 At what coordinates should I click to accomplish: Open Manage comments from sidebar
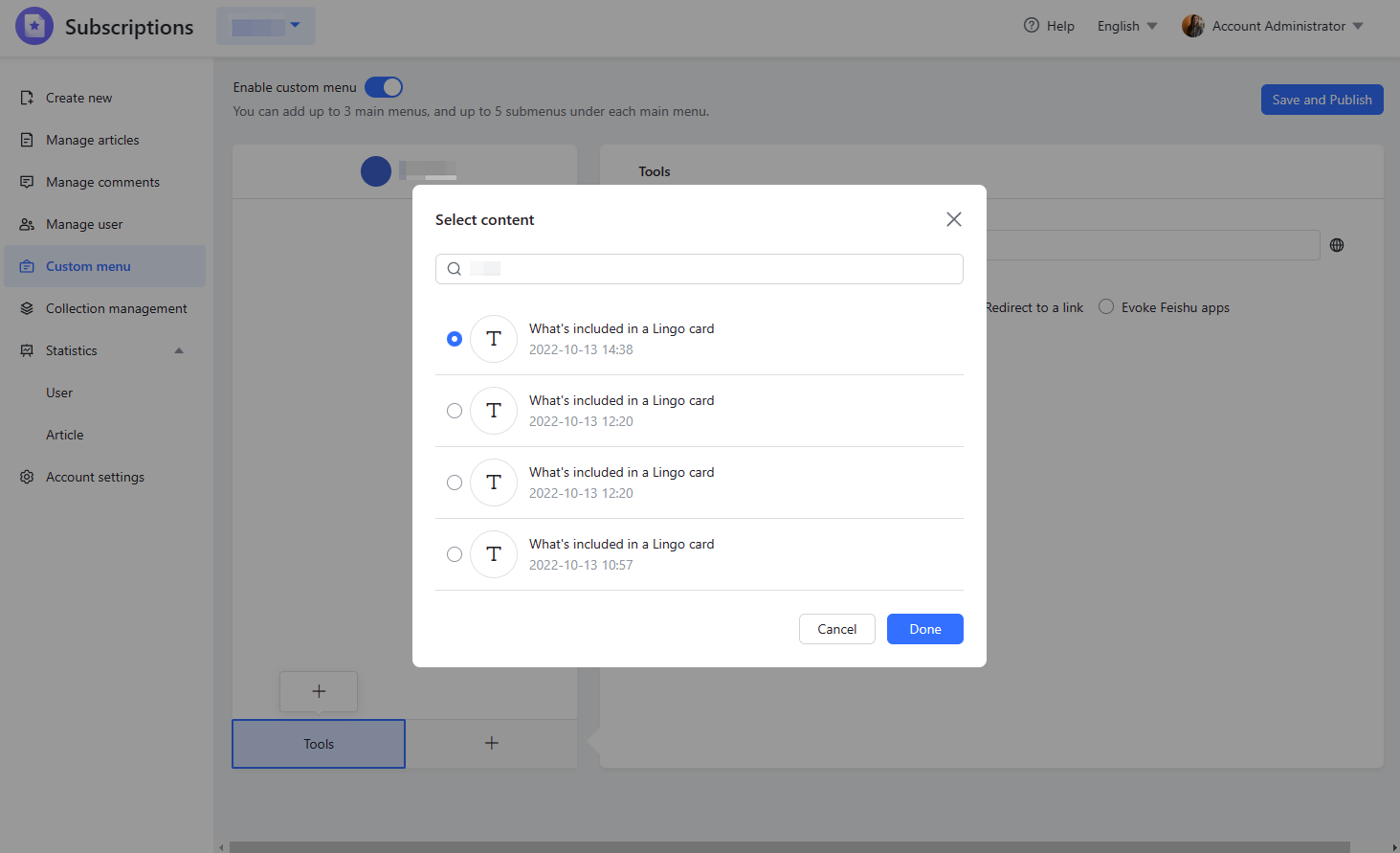(x=27, y=181)
